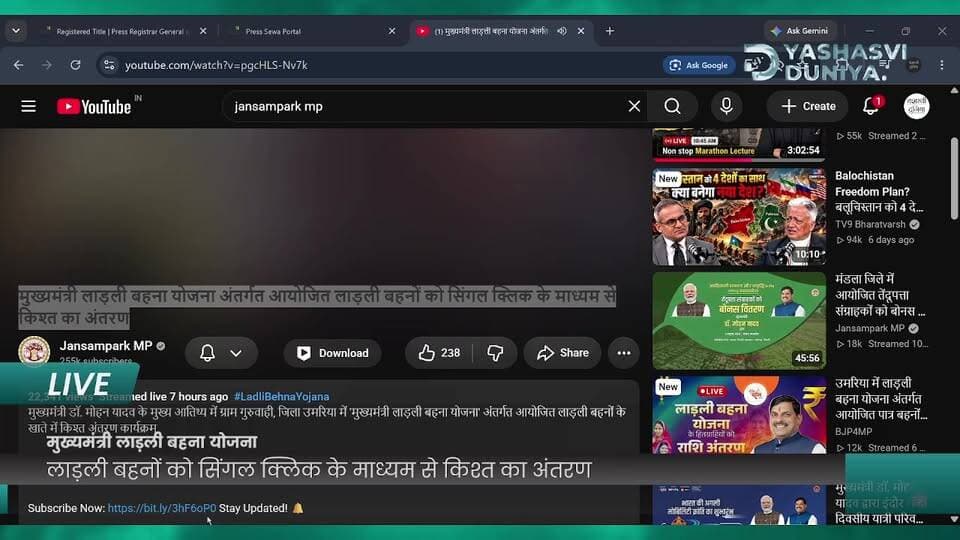Click the BJP4MP channel name
The width and height of the screenshot is (960, 540).
point(853,432)
